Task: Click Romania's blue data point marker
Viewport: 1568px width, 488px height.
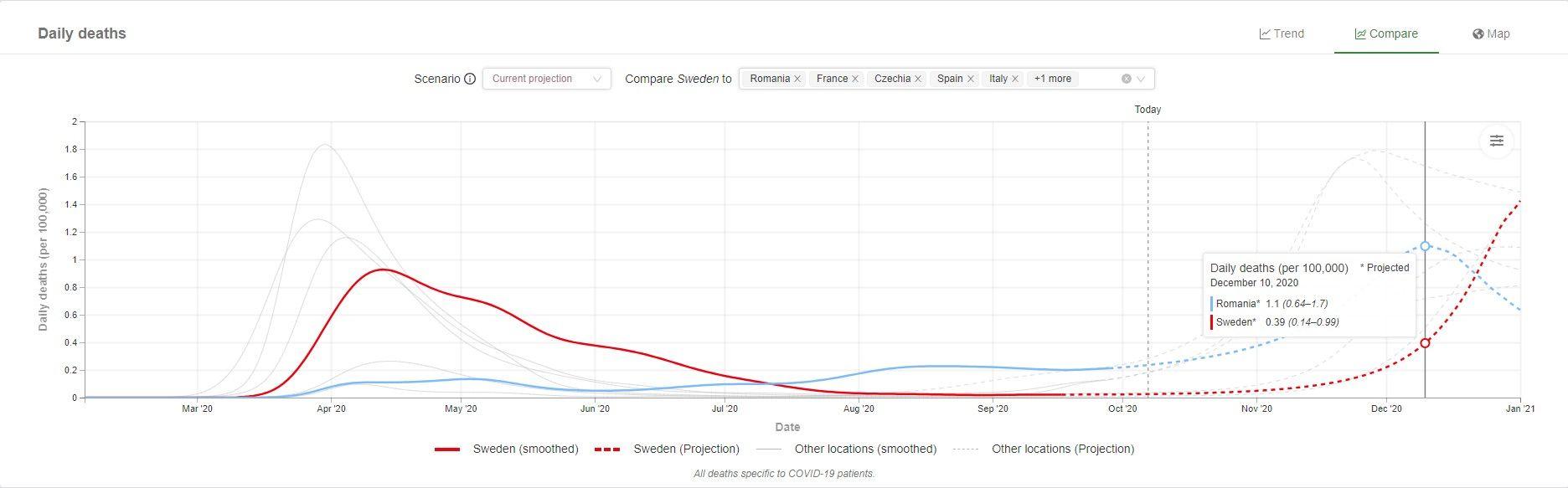Action: coord(1425,246)
